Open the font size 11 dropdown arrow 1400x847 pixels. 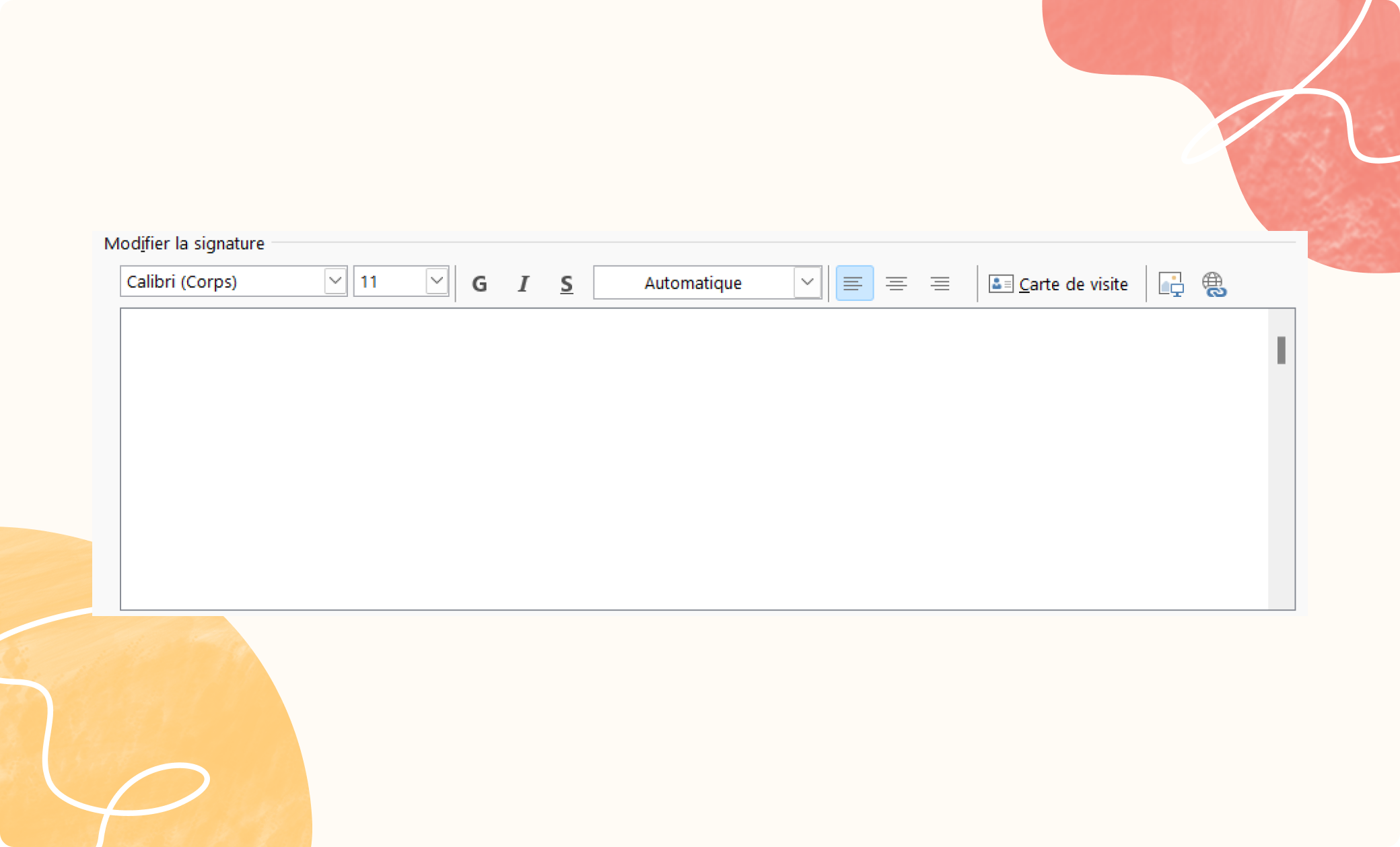437,281
